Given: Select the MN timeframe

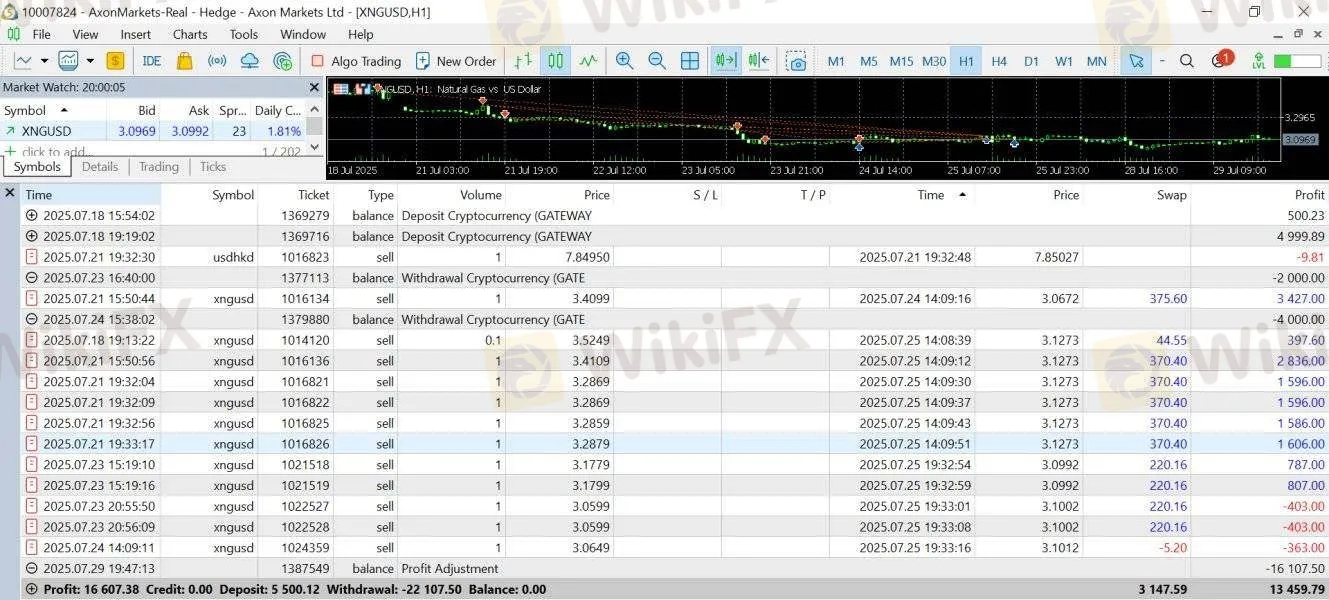Looking at the screenshot, I should point(1097,61).
